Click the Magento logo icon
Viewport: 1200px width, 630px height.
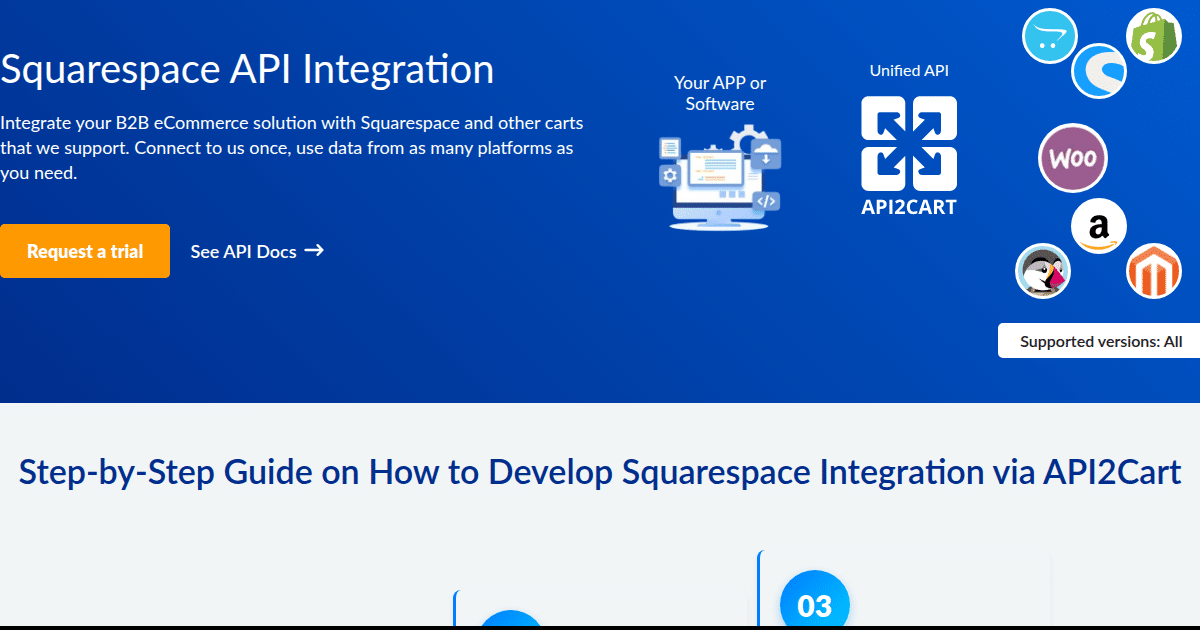pyautogui.click(x=1154, y=271)
